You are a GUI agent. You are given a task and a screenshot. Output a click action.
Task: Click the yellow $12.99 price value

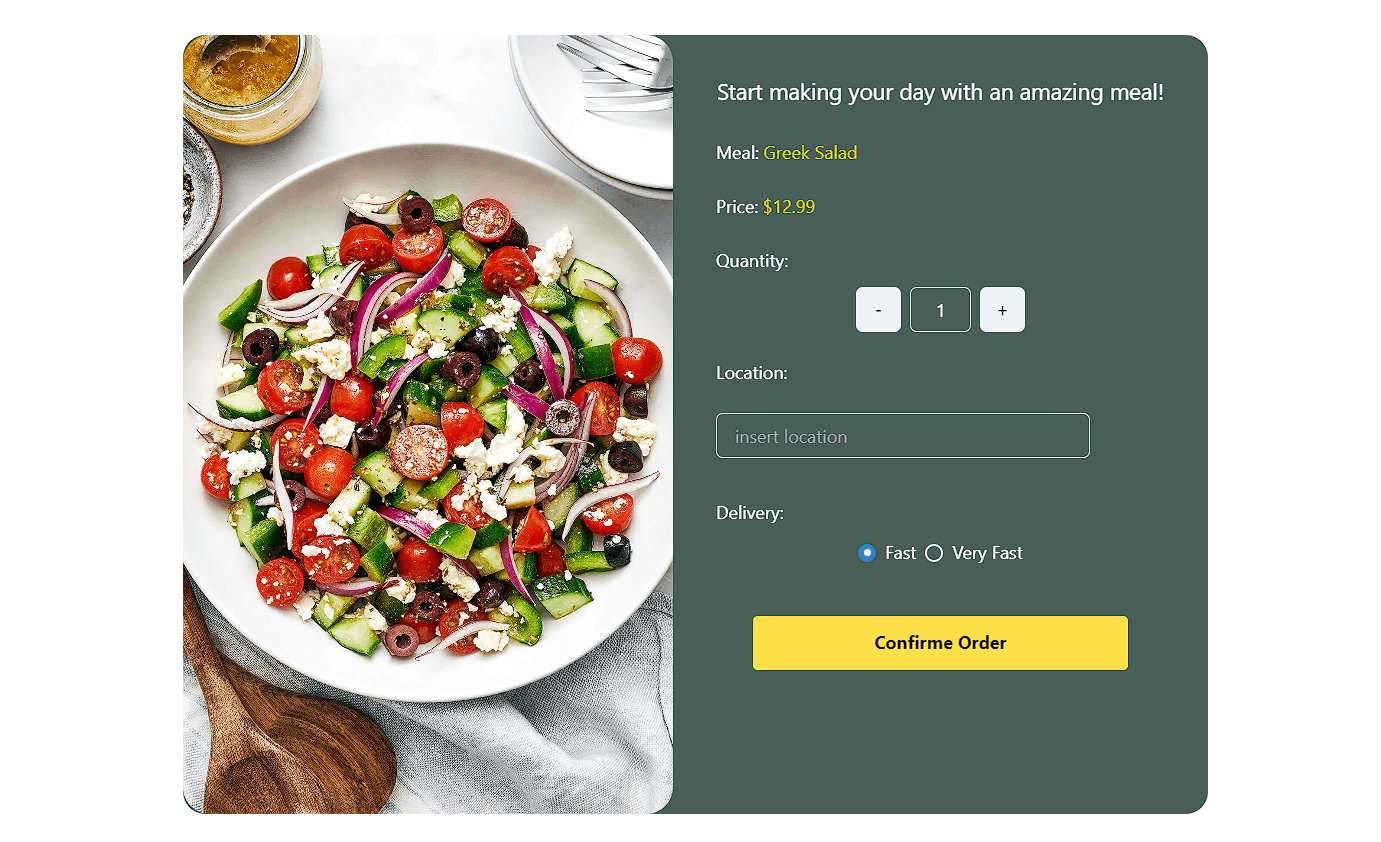[x=789, y=207]
